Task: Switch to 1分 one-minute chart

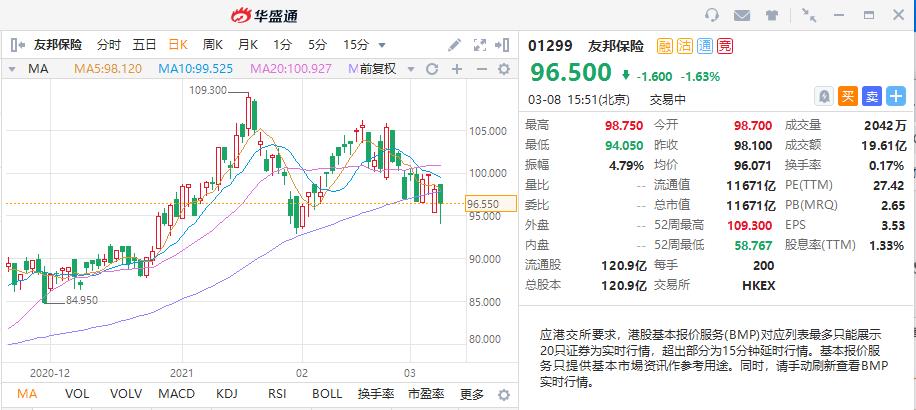Action: pyautogui.click(x=283, y=45)
